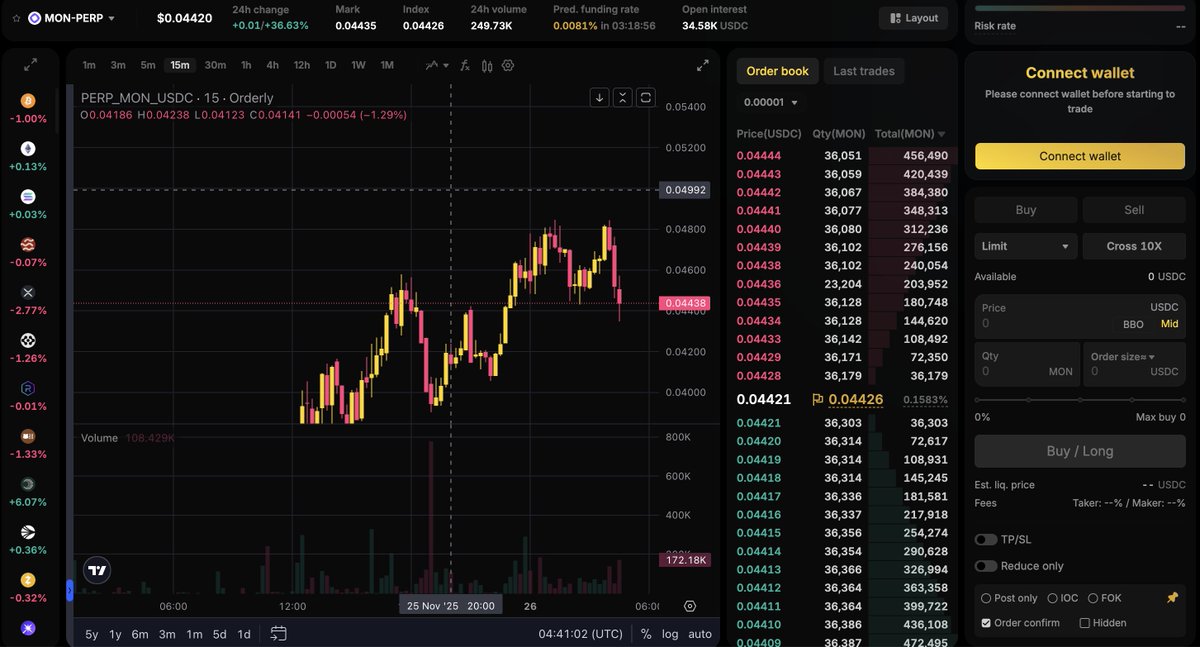Select the Ethereum market showing +0.13%
Image resolution: width=1200 pixels, height=647 pixels.
tap(28, 149)
